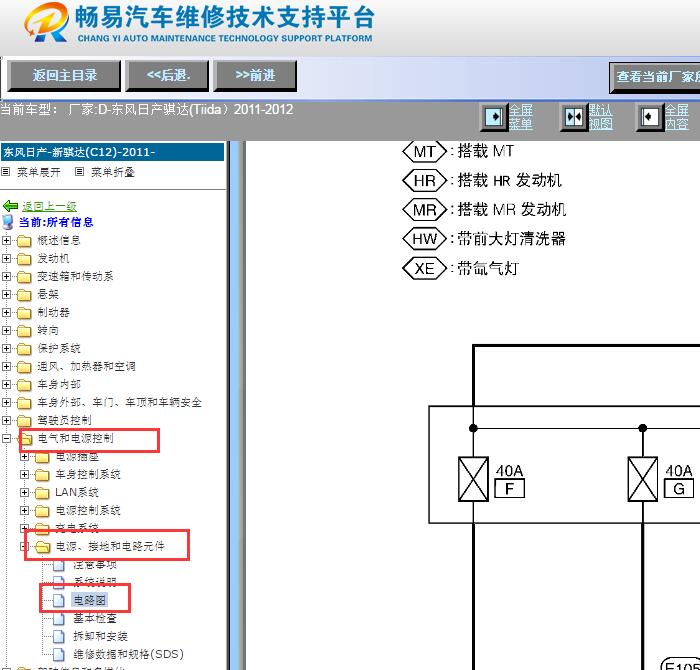Click the 概述信息 folder icon
Viewport: 700px width, 670px height.
click(x=24, y=241)
